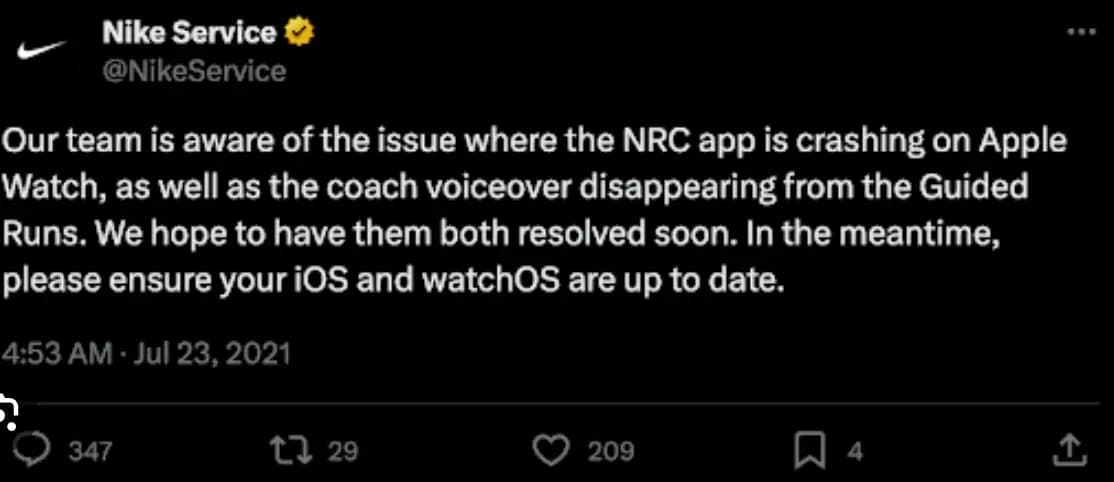Click the 29 reposts count
The height and width of the screenshot is (482, 1114).
tap(342, 452)
